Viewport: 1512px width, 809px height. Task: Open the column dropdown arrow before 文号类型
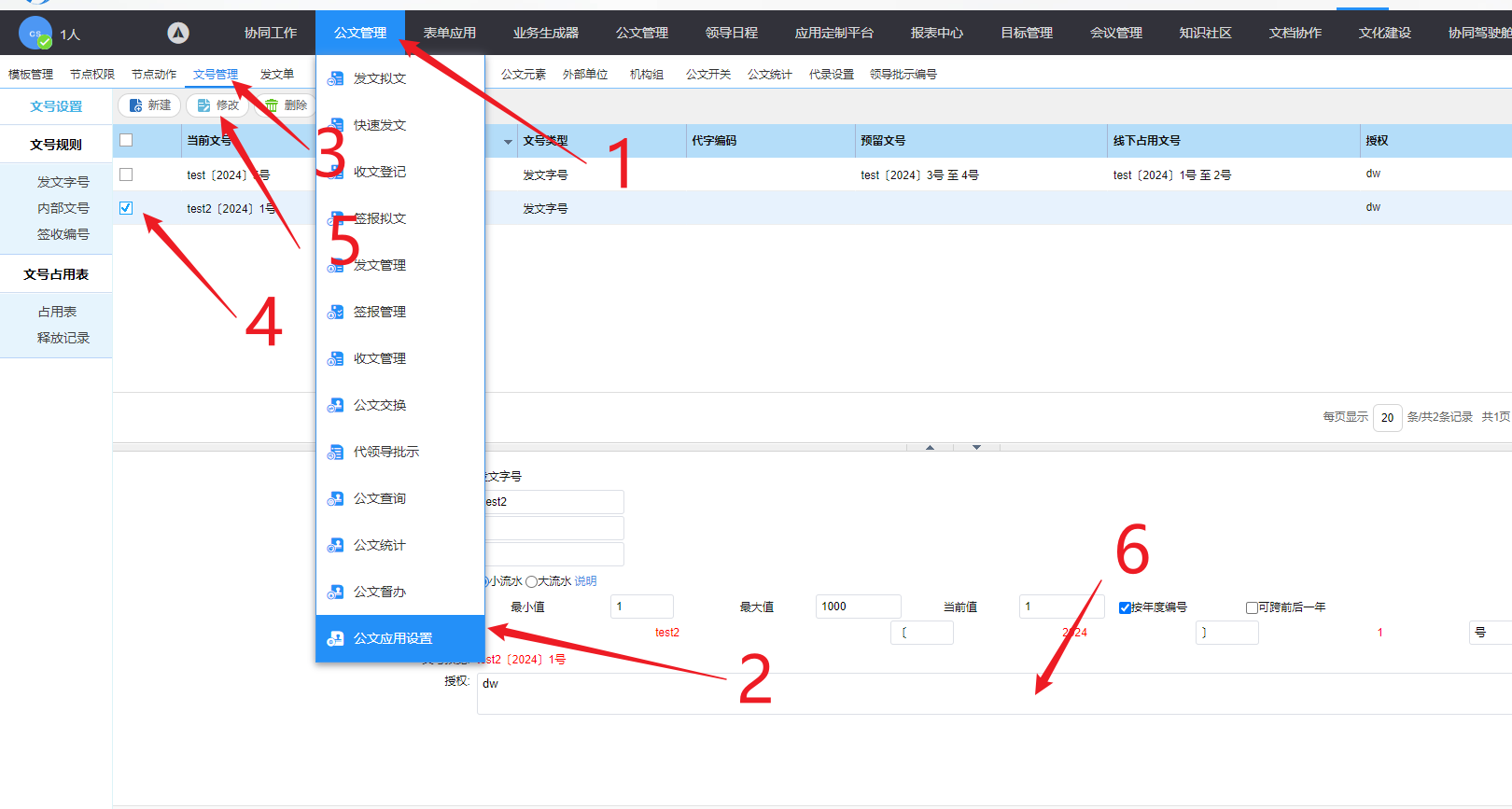508,142
